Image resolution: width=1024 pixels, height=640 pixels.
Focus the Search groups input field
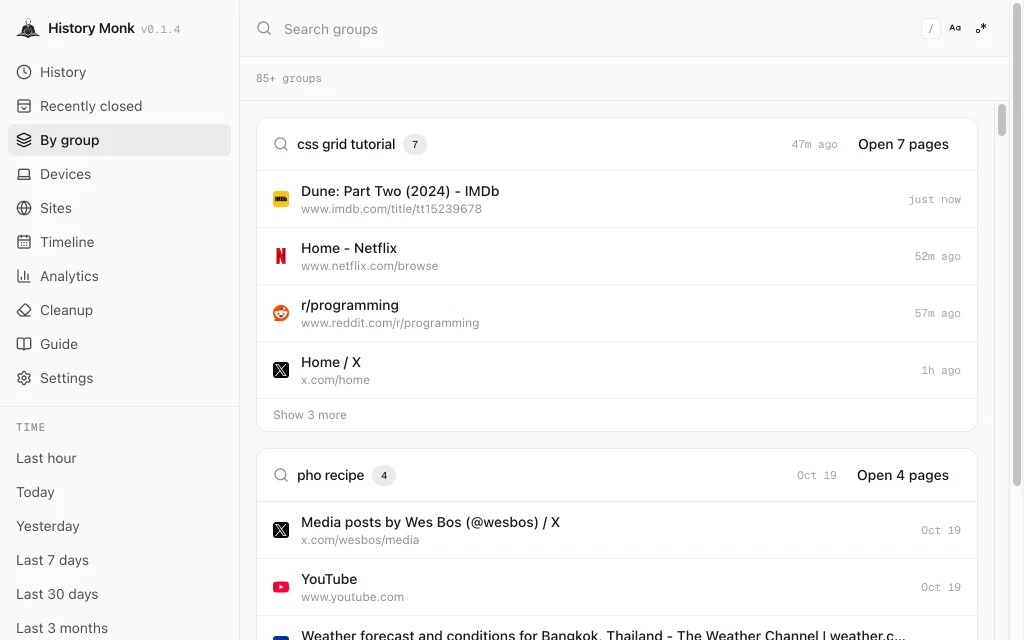(x=594, y=29)
